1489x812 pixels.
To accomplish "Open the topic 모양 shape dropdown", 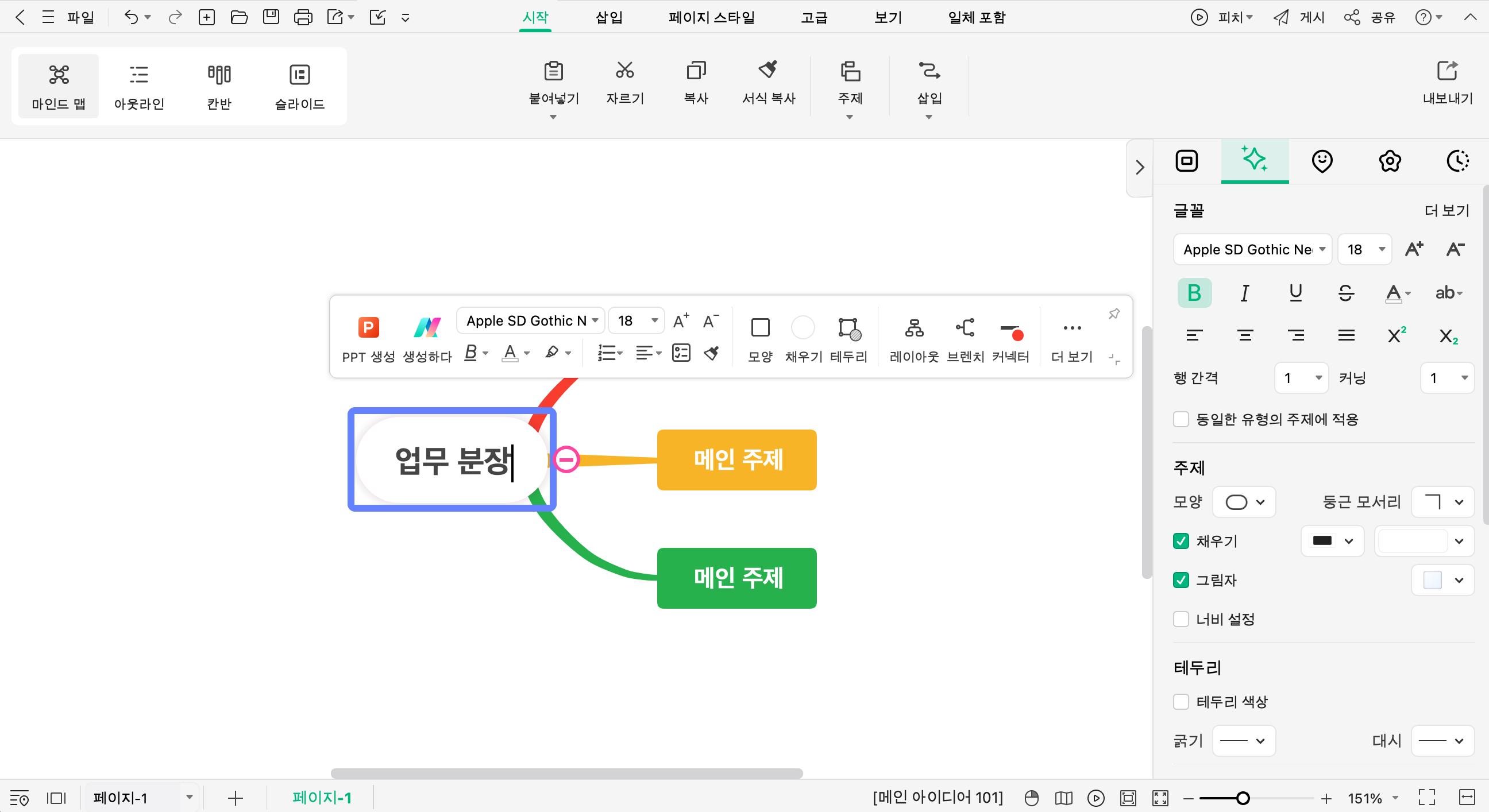I will (x=1244, y=502).
